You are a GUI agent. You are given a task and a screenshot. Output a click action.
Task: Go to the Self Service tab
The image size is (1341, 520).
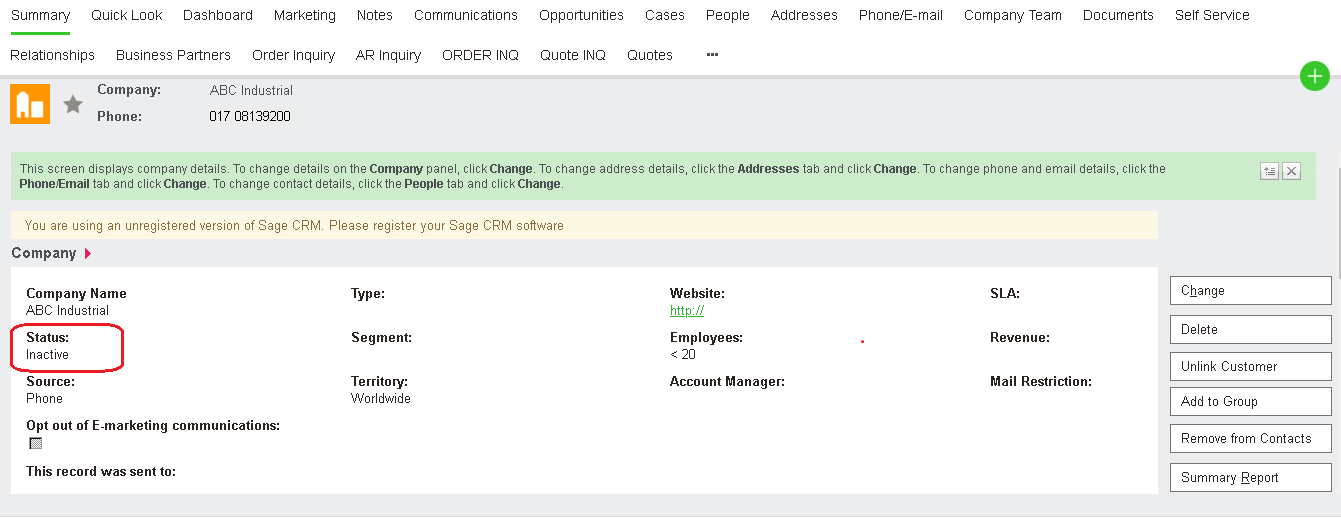coord(1212,15)
